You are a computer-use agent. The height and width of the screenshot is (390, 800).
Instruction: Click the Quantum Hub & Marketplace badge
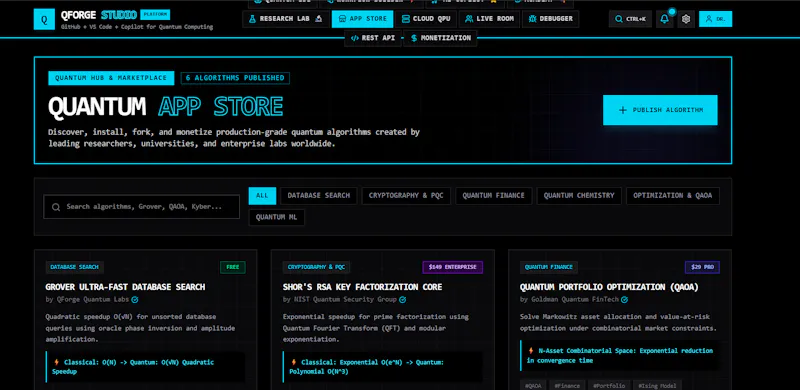111,78
